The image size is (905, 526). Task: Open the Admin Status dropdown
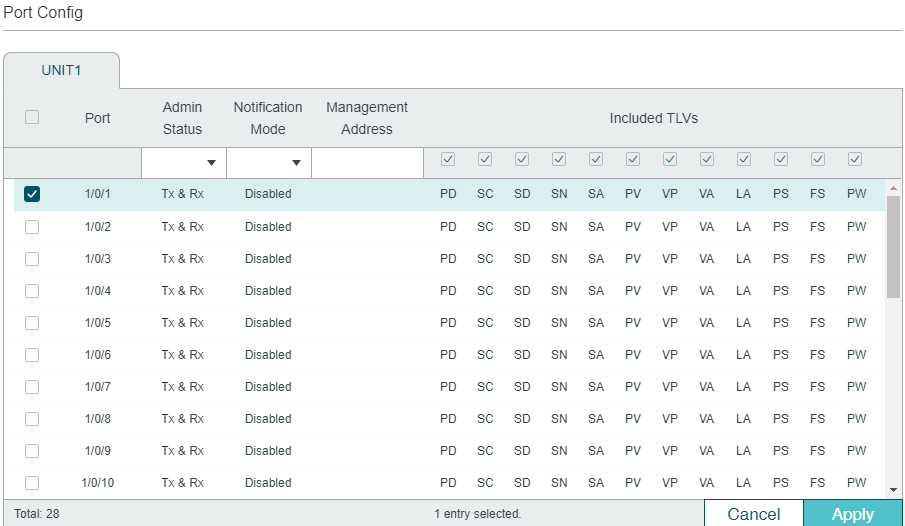pyautogui.click(x=184, y=163)
